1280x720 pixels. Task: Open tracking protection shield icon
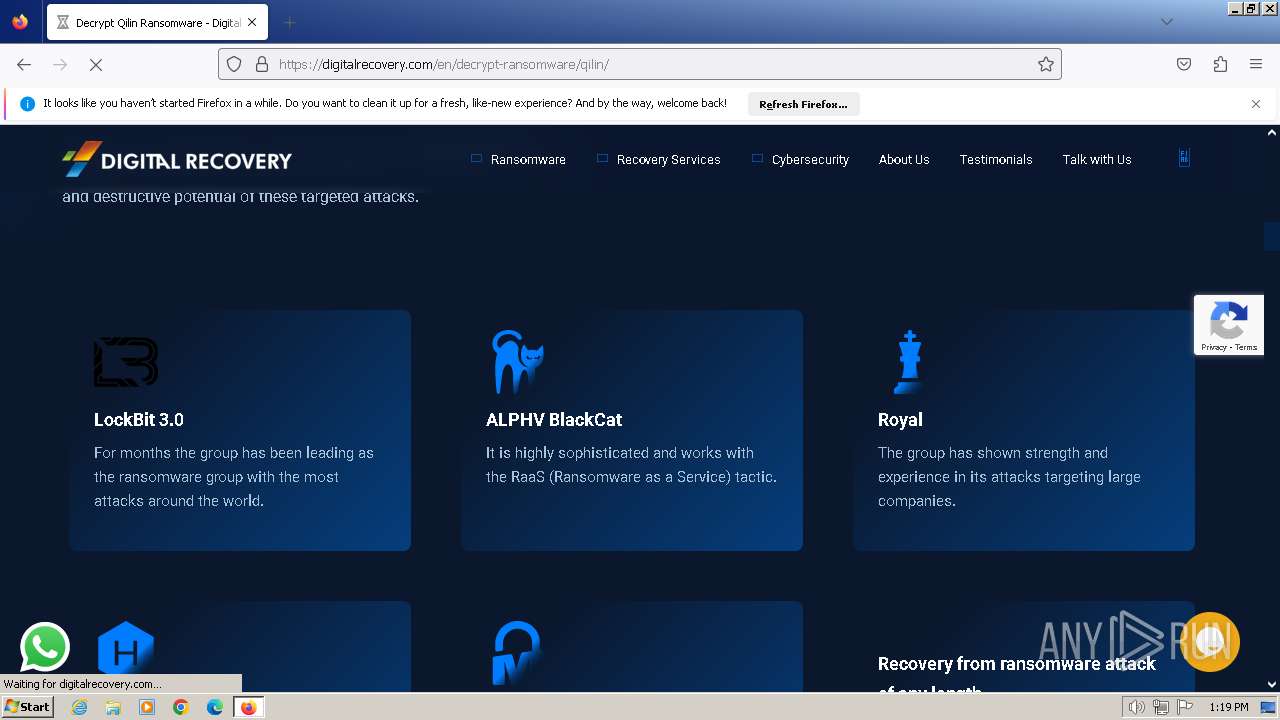click(234, 64)
